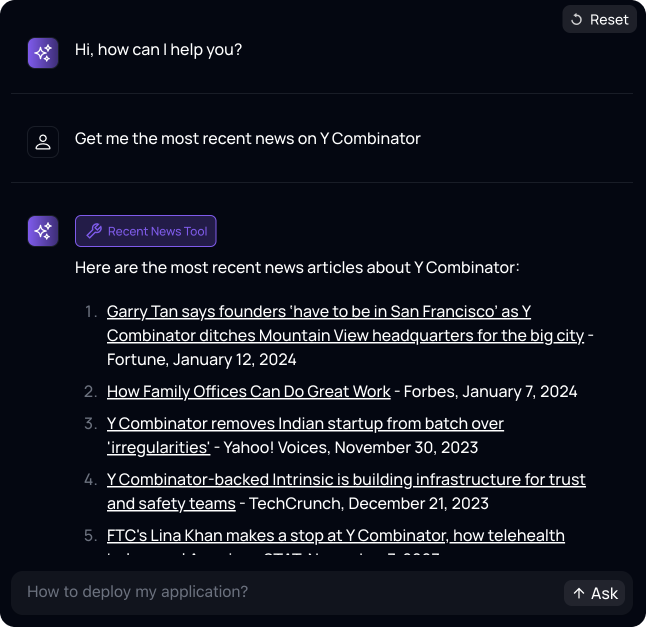This screenshot has width=646, height=627.
Task: Click the user message about Y Combinator news
Action: pos(248,139)
